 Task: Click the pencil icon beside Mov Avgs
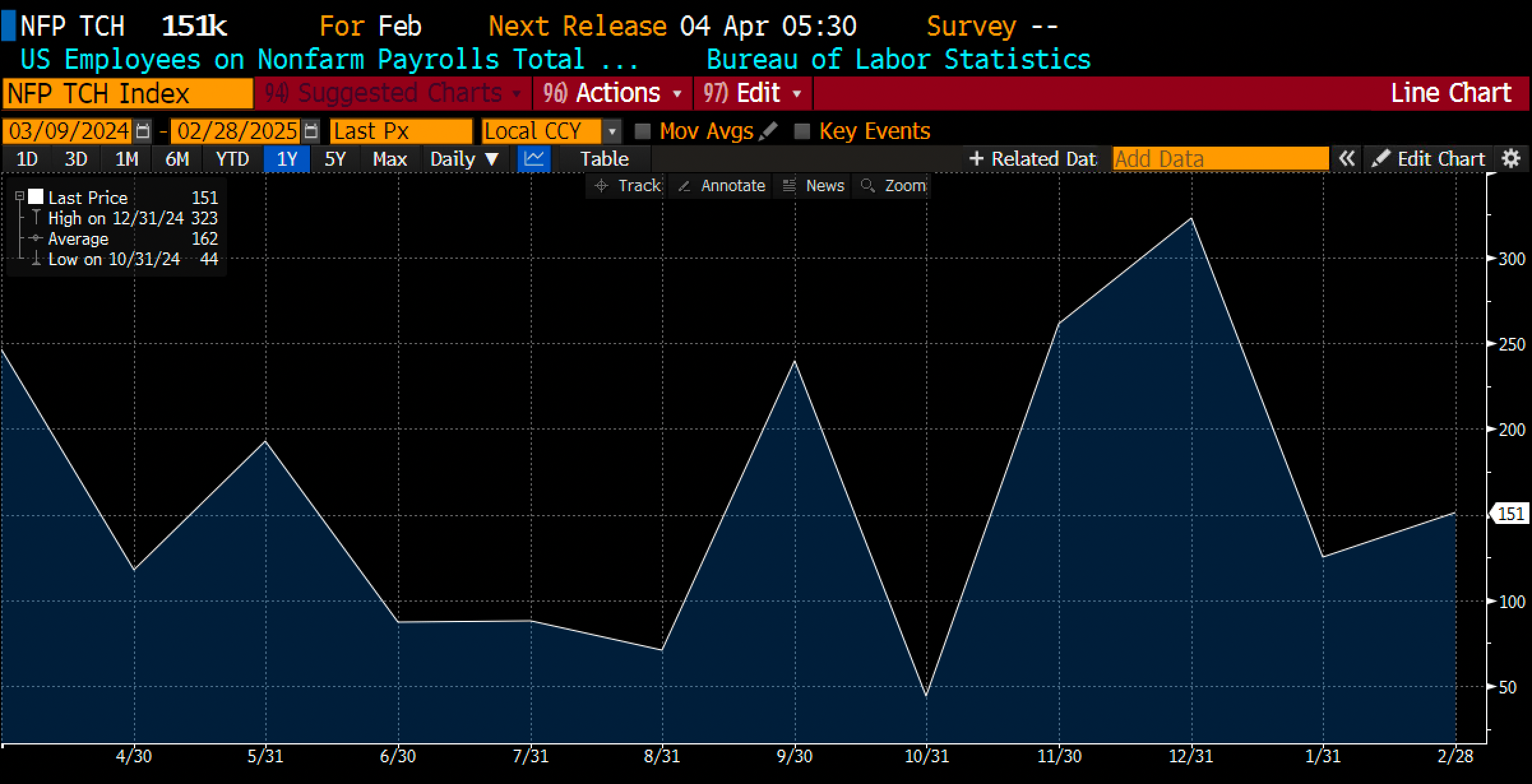pos(769,131)
